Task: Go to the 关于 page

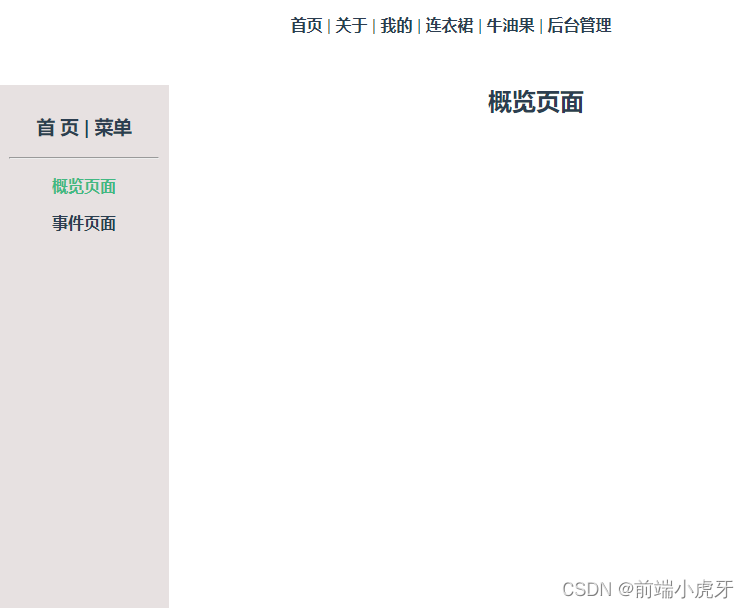Action: point(351,25)
